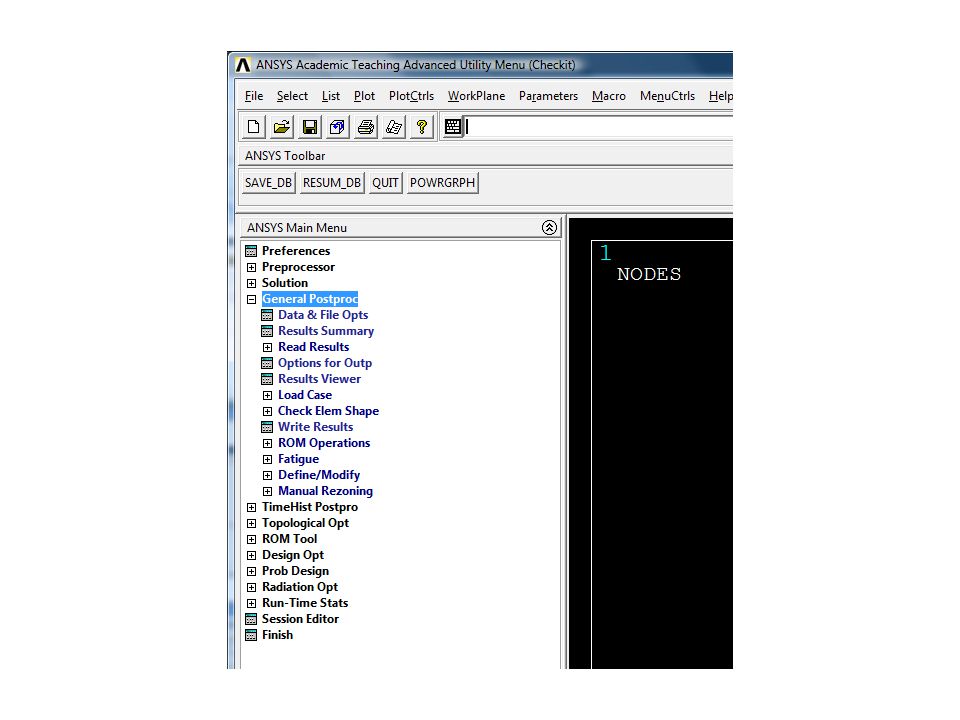Open the Plot menu
The width and height of the screenshot is (960, 720).
point(364,96)
